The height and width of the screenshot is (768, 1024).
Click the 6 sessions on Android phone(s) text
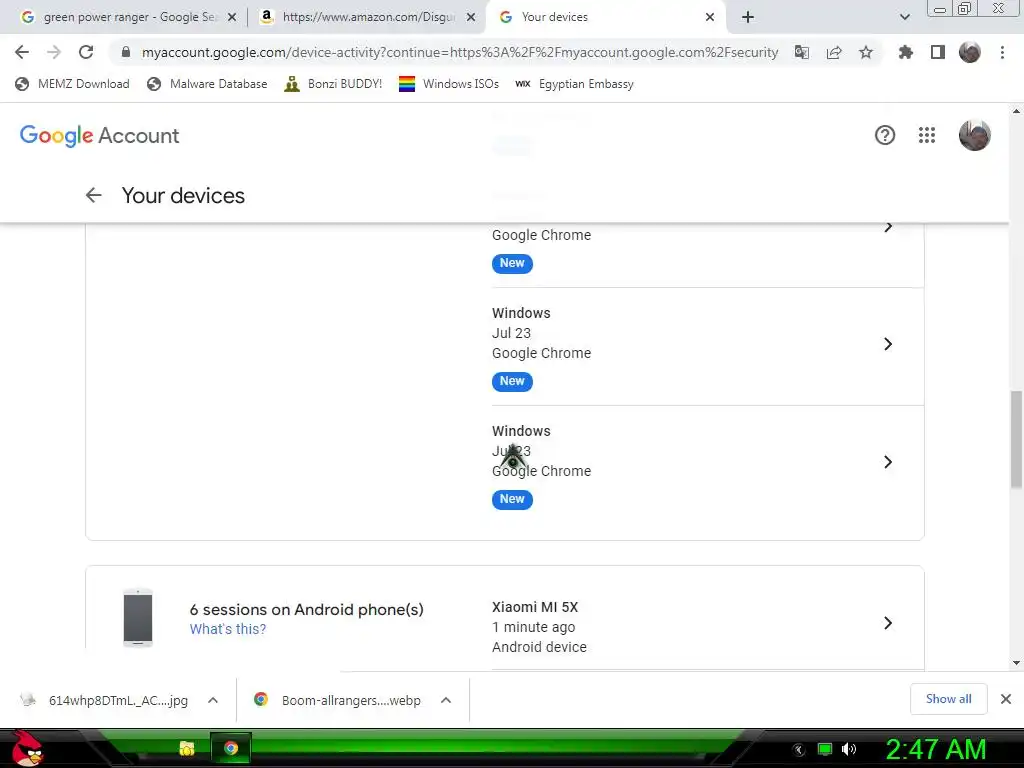tap(306, 609)
